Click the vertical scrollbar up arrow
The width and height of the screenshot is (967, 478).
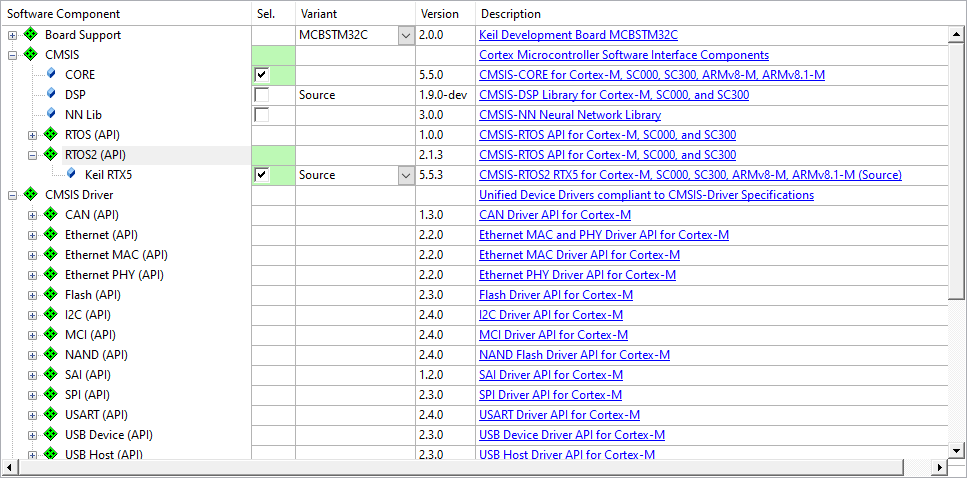coord(957,36)
